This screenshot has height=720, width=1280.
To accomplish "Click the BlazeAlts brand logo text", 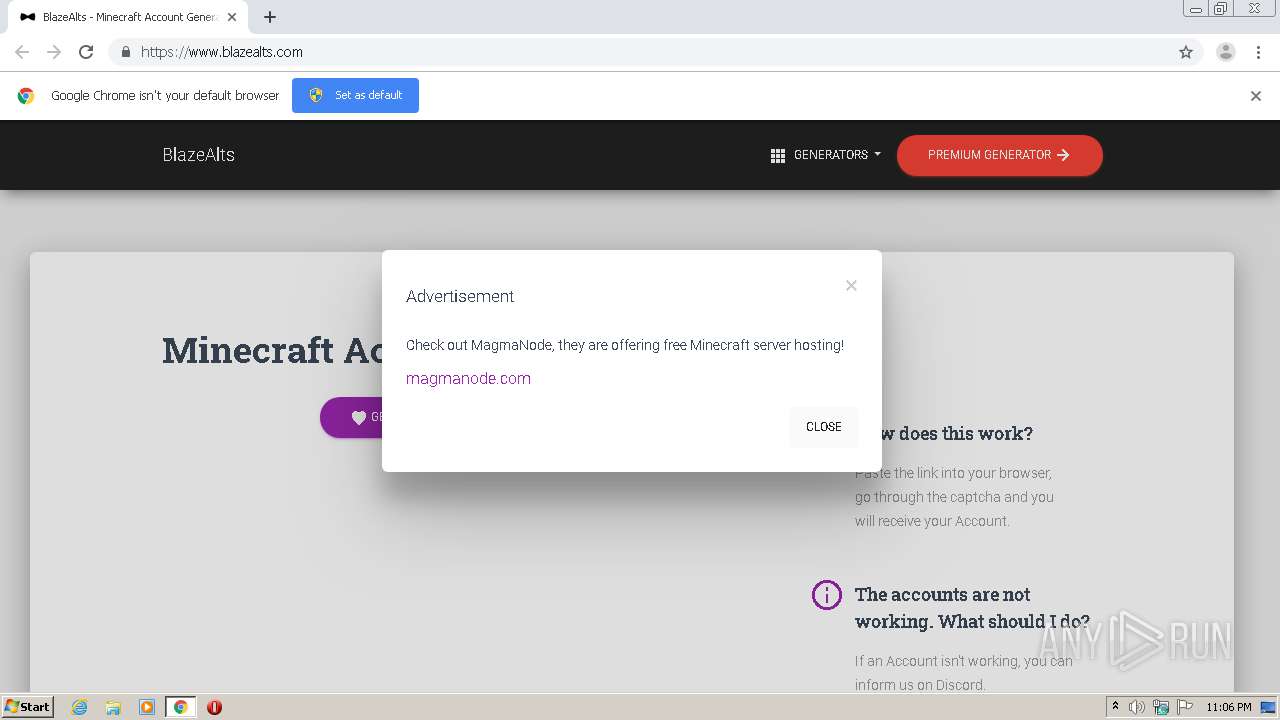I will pos(199,155).
